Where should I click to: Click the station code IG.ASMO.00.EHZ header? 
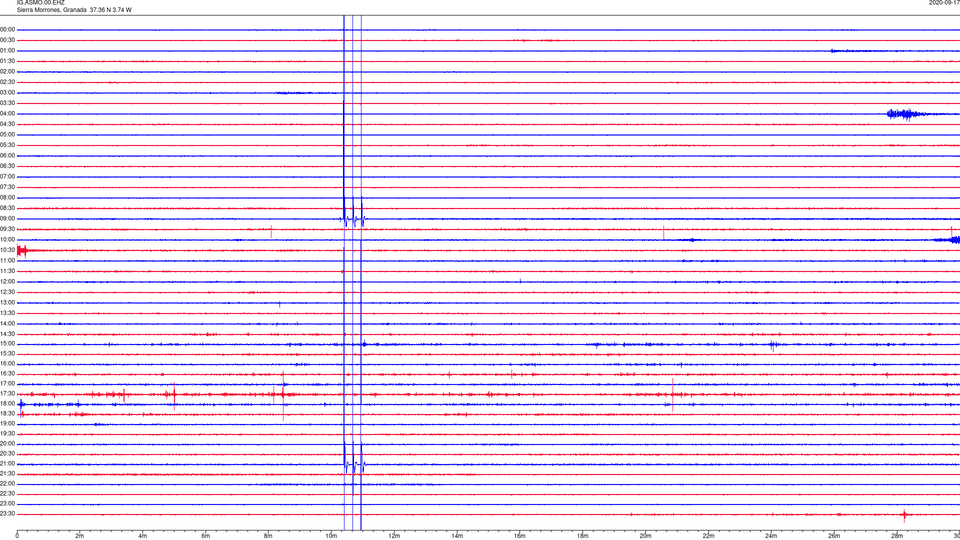click(40, 3)
